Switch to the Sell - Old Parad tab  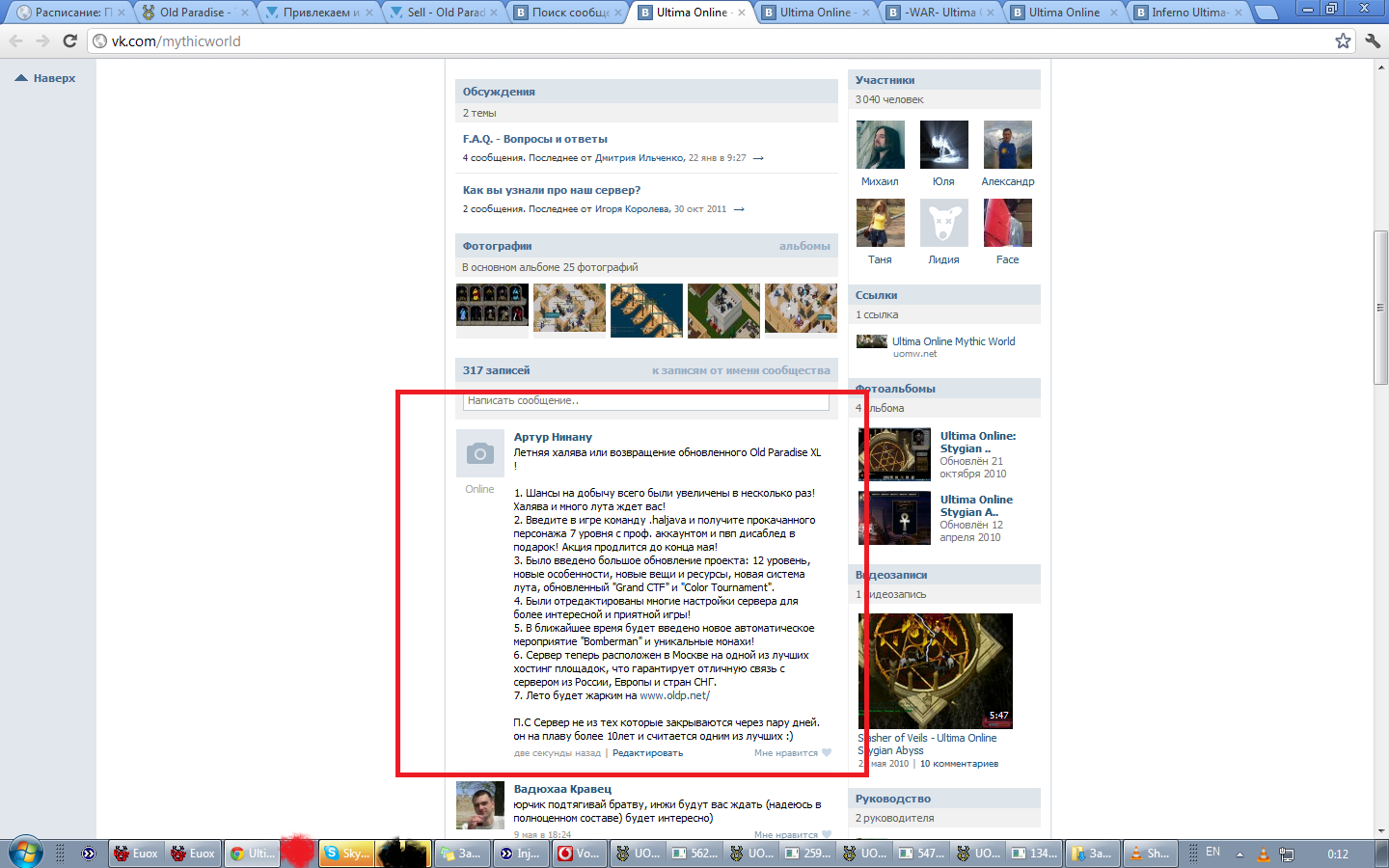(x=443, y=13)
